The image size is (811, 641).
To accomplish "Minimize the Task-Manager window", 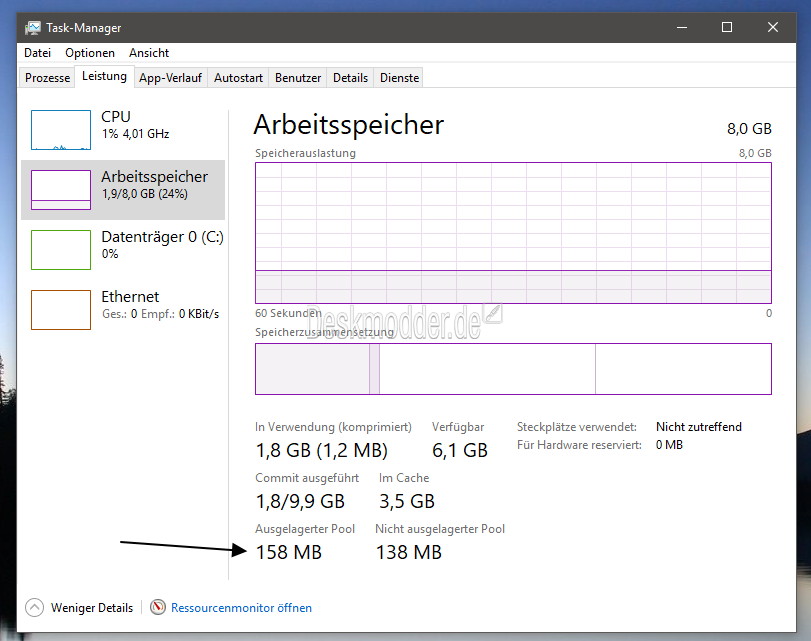I will pos(682,27).
